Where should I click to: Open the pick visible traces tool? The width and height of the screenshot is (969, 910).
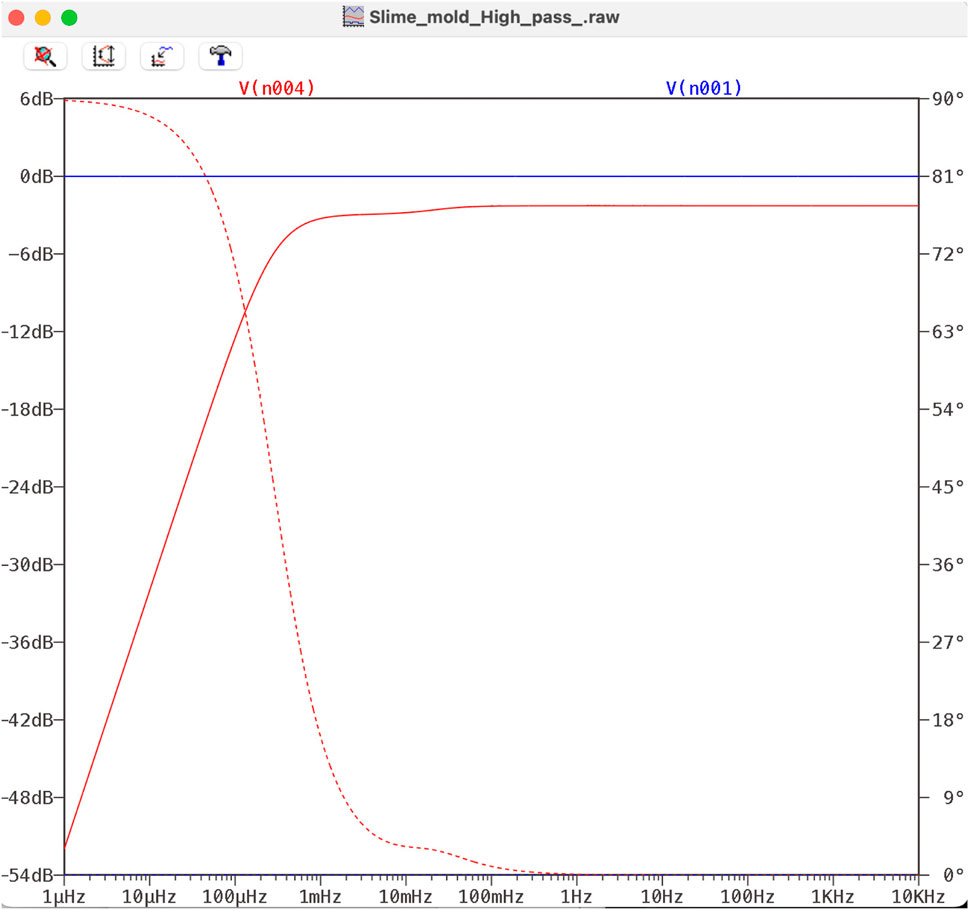coord(161,57)
